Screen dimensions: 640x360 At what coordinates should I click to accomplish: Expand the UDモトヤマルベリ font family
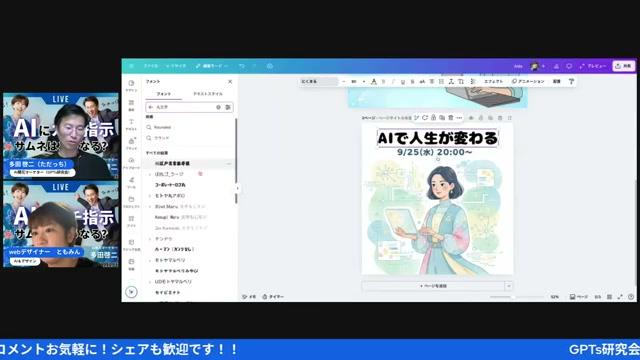(150, 282)
